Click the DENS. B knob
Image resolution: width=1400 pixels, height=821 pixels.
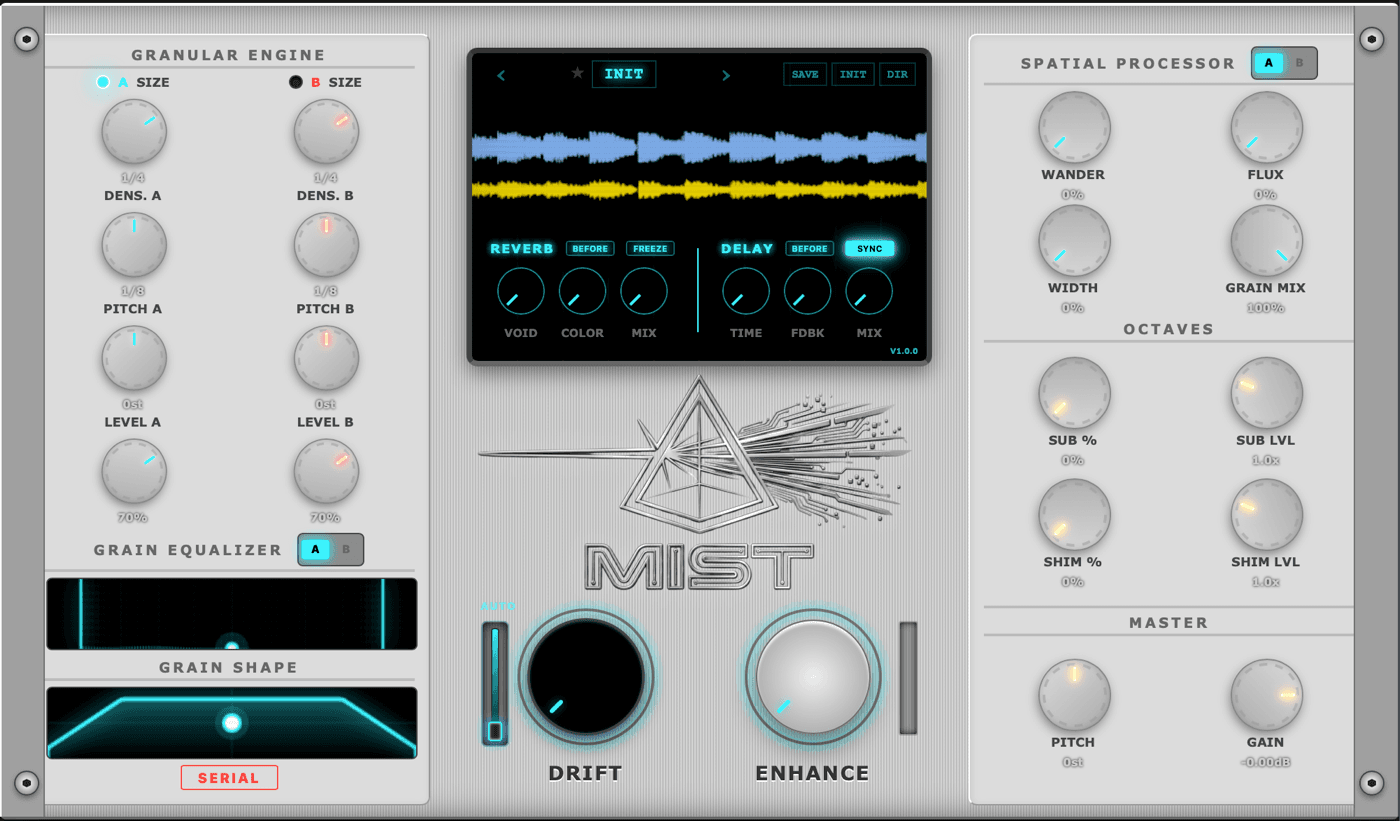pos(326,245)
